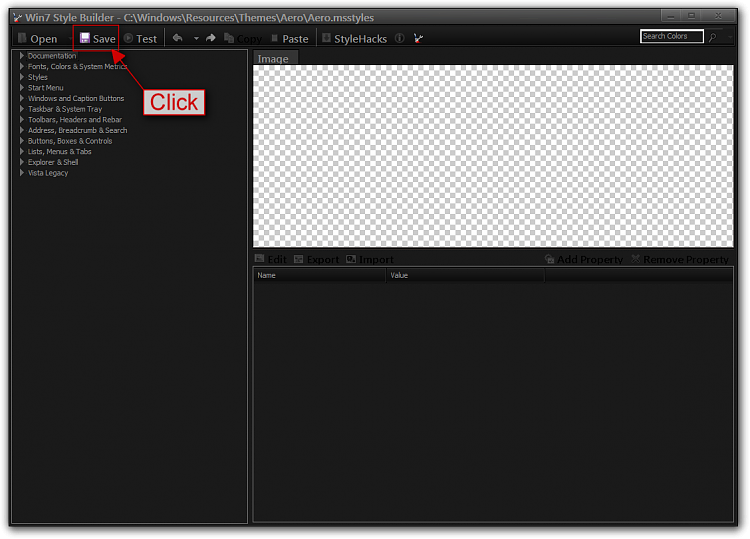Click the Copy toolbar button
This screenshot has height=539, width=750.
point(243,39)
